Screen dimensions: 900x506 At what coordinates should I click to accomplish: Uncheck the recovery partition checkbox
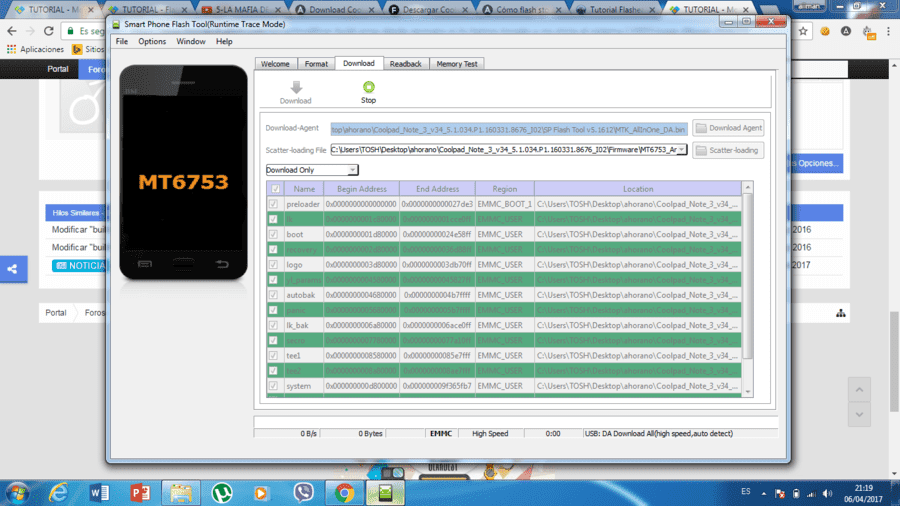click(273, 250)
